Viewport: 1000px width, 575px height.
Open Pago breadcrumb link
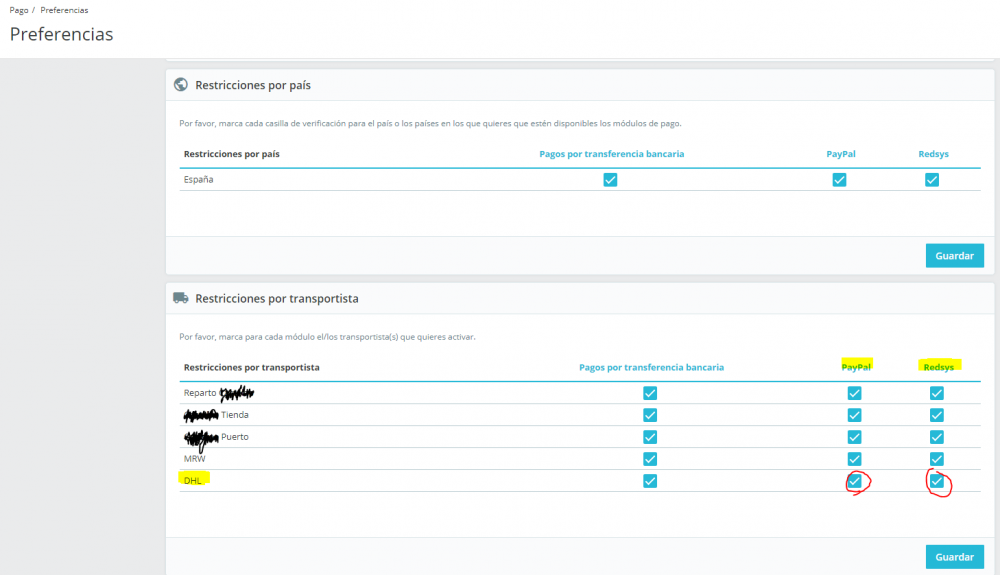(x=18, y=10)
